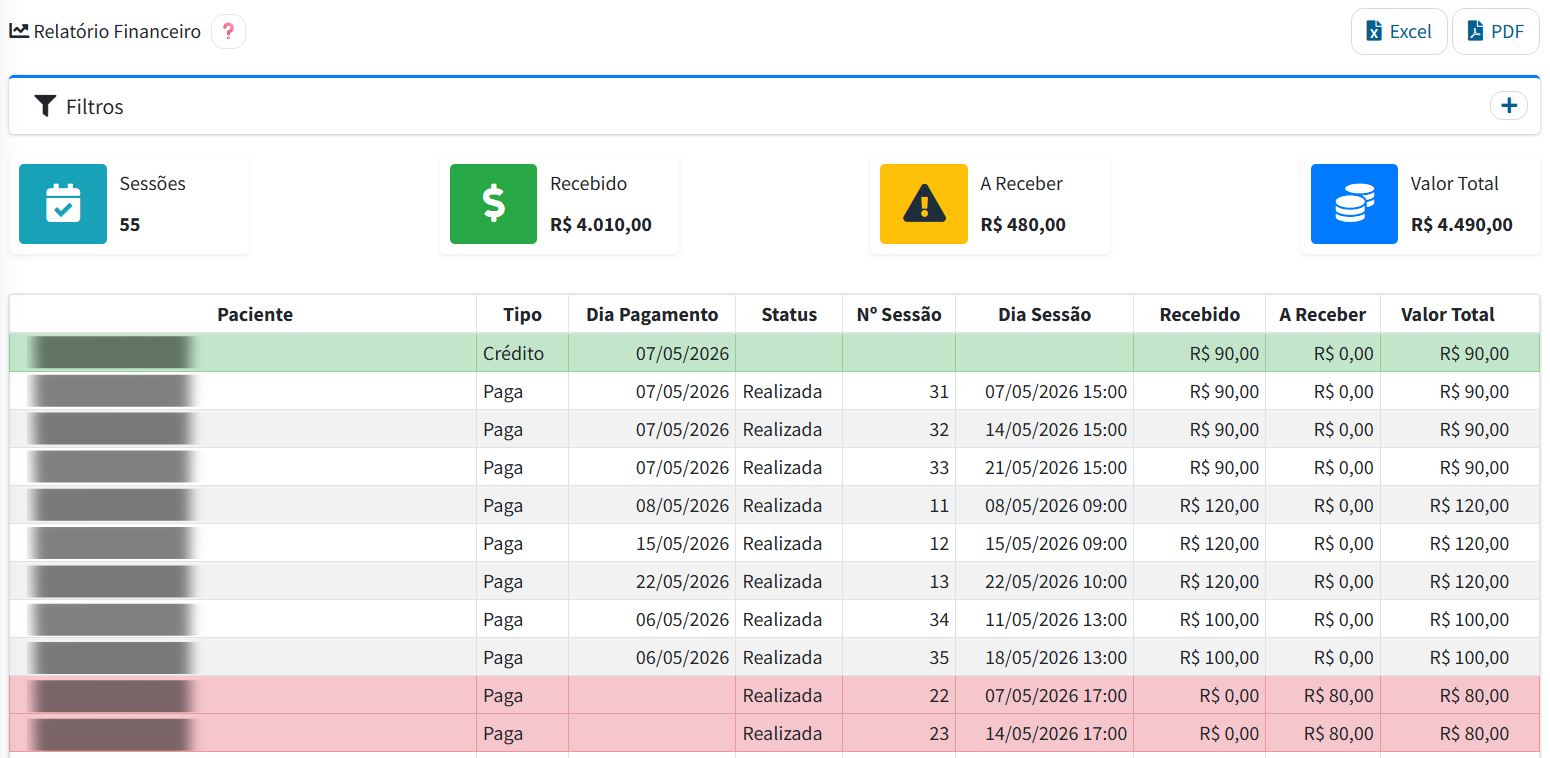
Task: Click the green dollar Recebido icon
Action: click(x=493, y=204)
